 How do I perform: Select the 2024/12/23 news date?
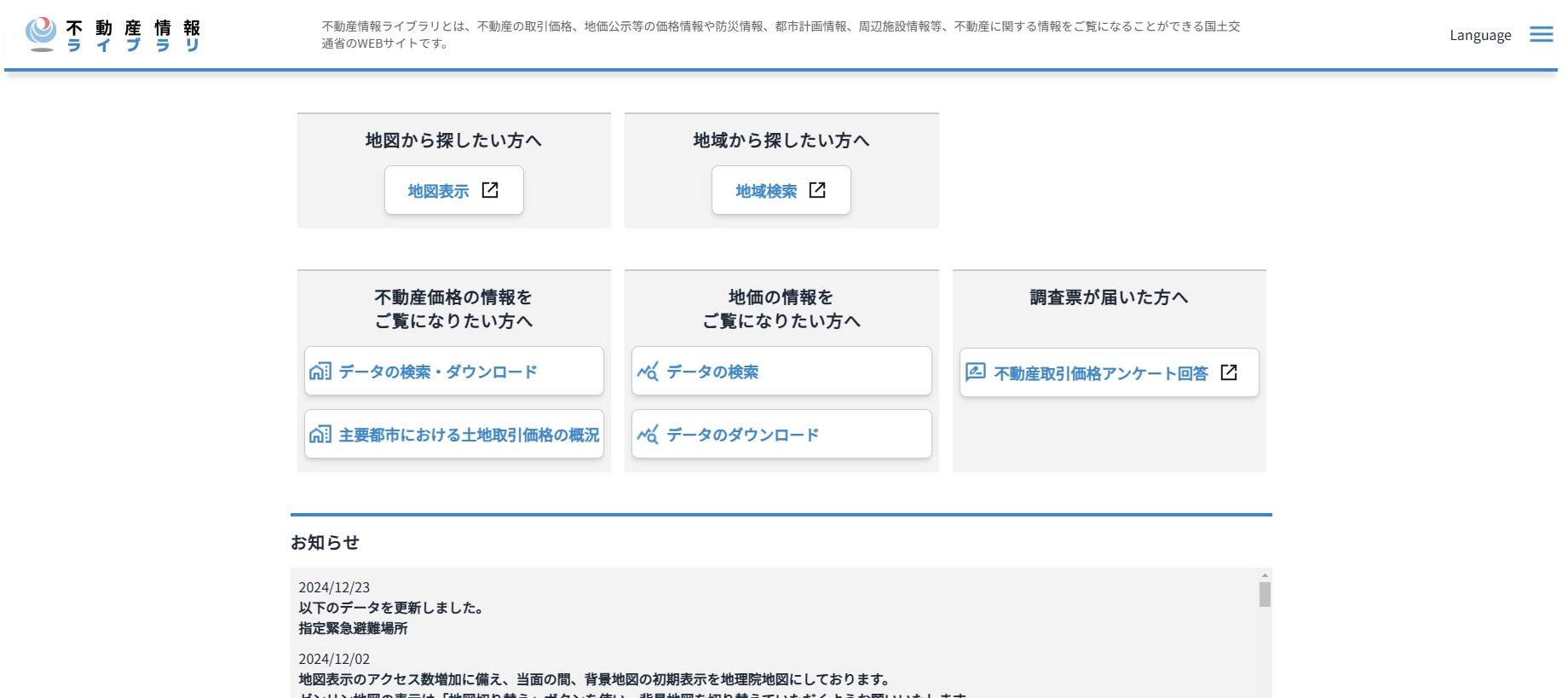[x=334, y=587]
